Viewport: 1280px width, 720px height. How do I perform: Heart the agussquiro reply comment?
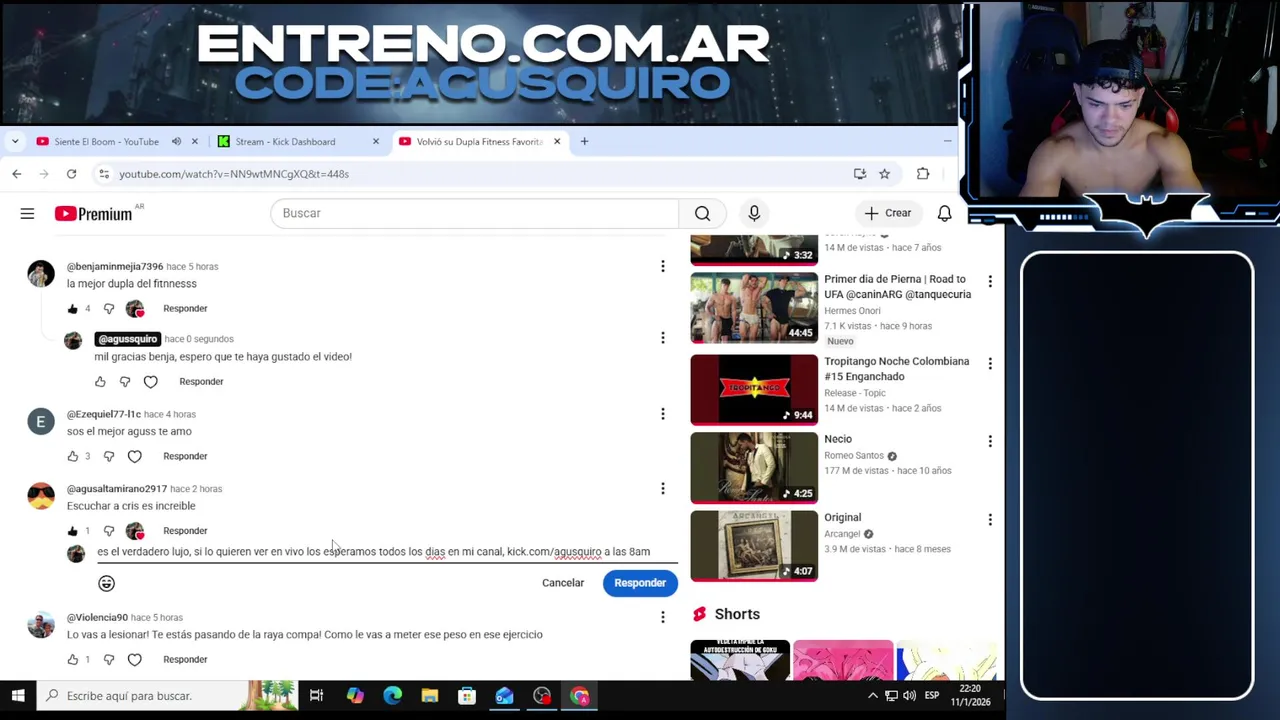tap(150, 382)
